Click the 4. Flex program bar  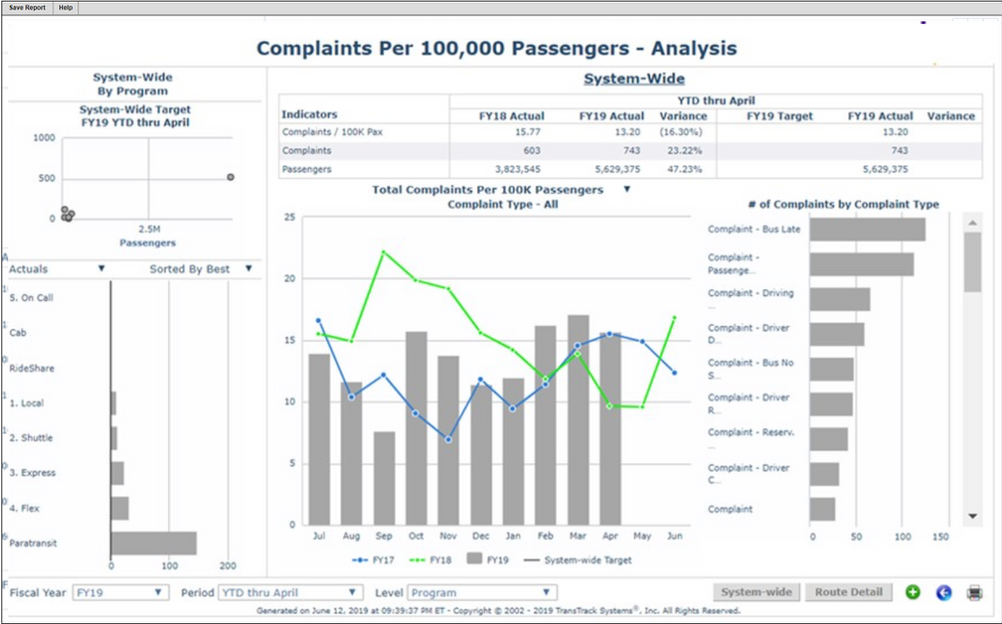click(119, 508)
